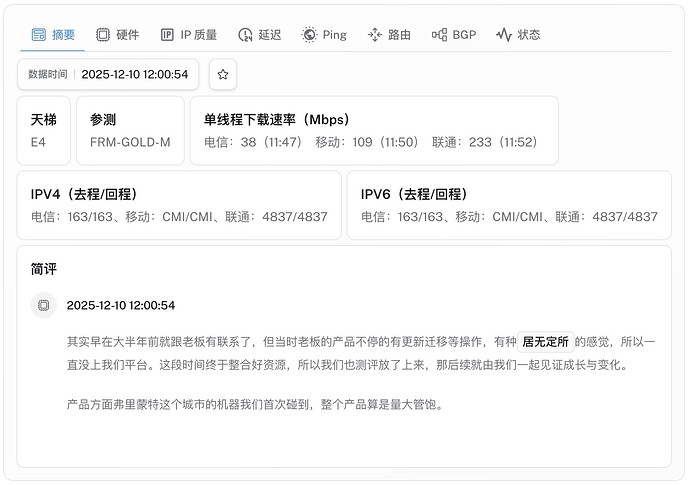Select the 参测 FRM-GOLD-M card

coord(130,131)
